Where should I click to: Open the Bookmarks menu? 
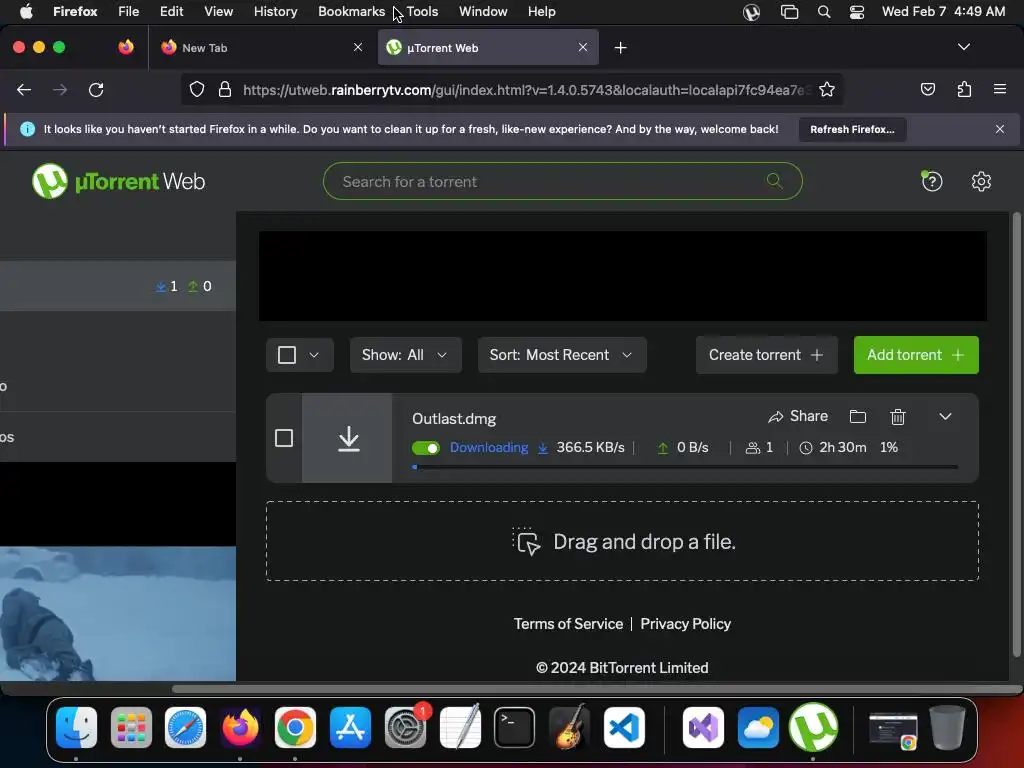pyautogui.click(x=351, y=12)
